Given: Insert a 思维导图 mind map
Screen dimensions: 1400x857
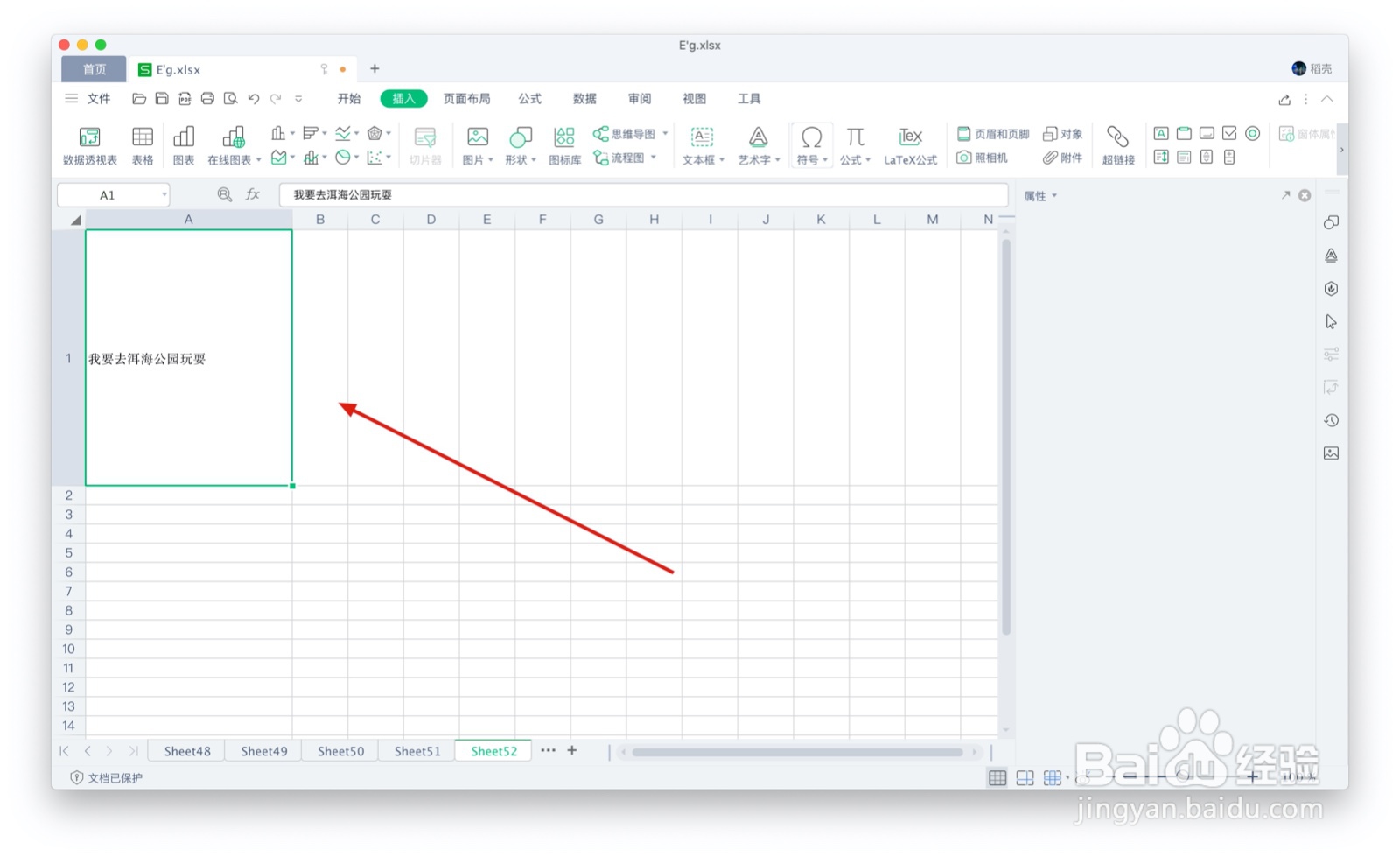Looking at the screenshot, I should pyautogui.click(x=630, y=134).
